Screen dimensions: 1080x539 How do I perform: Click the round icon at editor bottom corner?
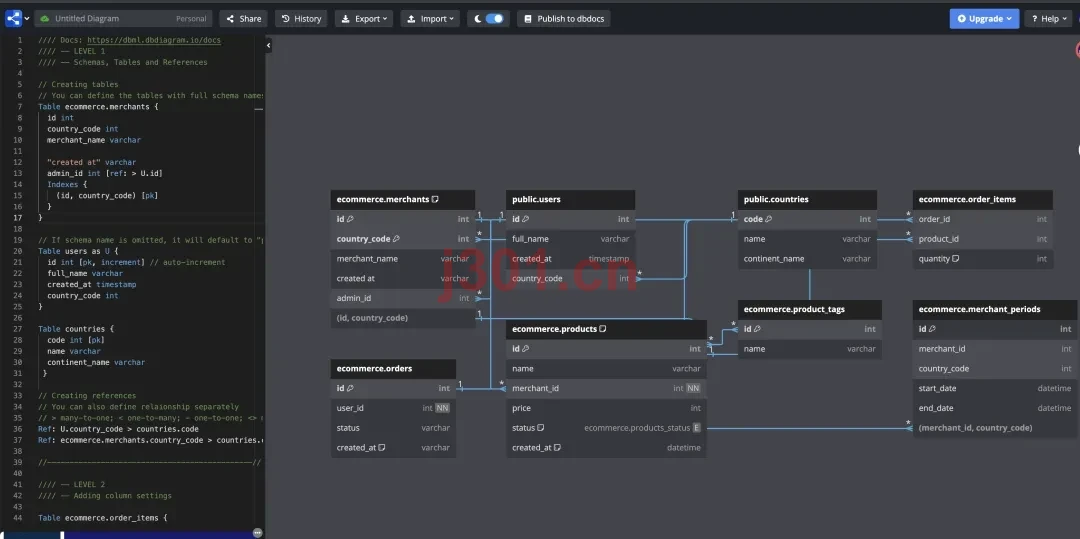click(257, 533)
